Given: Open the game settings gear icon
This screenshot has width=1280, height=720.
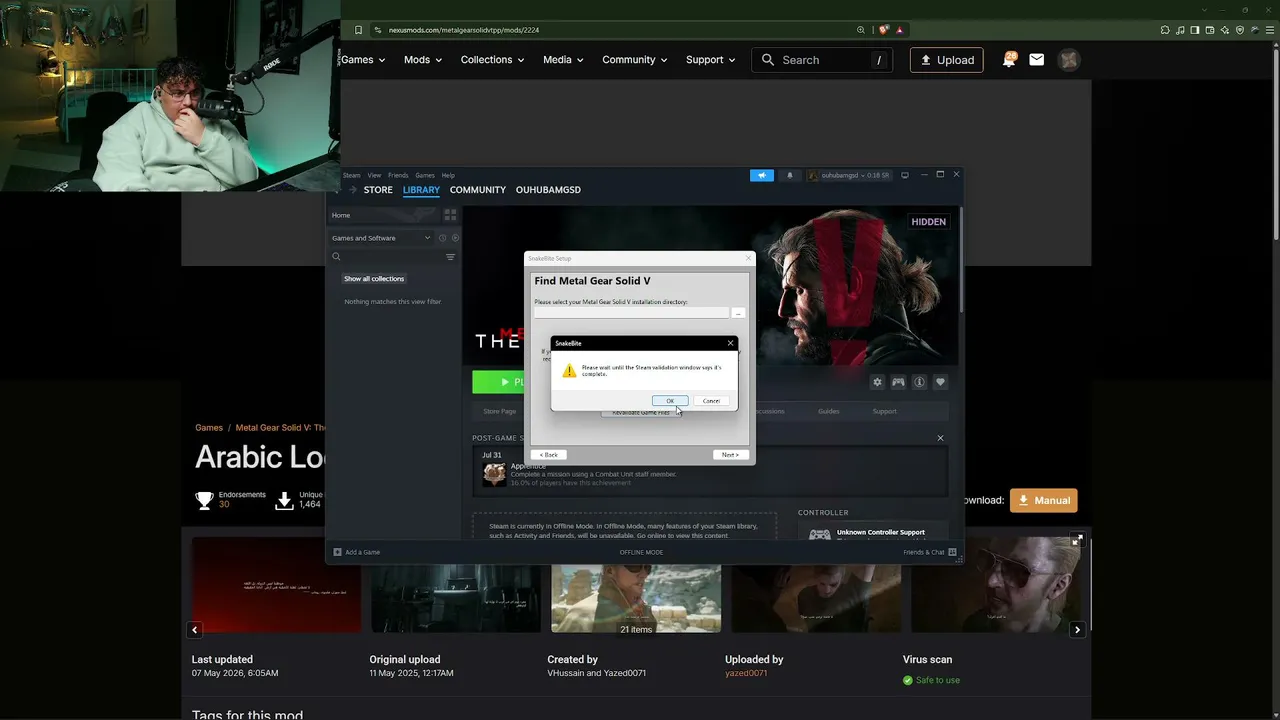Looking at the screenshot, I should 878,382.
